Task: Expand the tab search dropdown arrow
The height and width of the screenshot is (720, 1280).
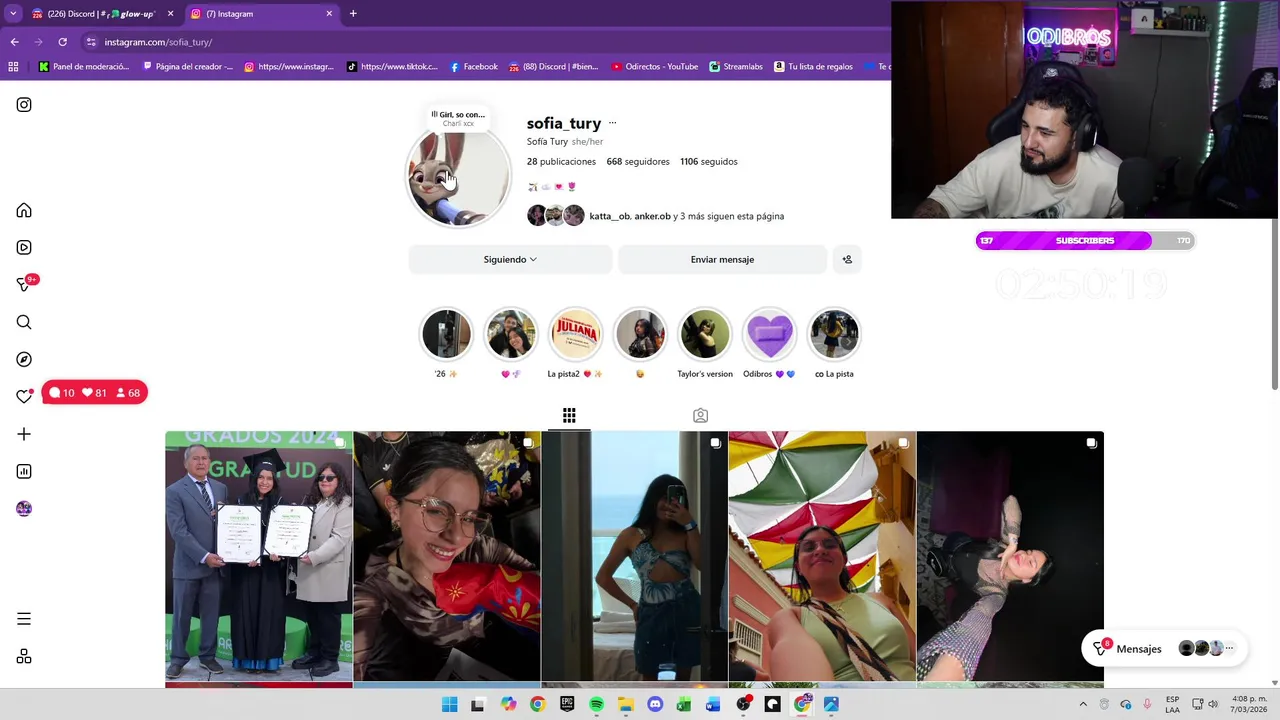Action: (12, 14)
